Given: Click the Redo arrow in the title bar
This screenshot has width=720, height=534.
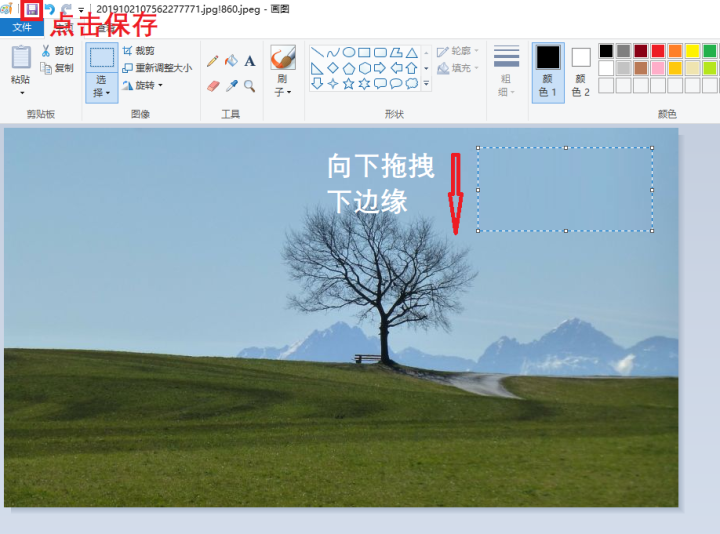Looking at the screenshot, I should pos(66,9).
